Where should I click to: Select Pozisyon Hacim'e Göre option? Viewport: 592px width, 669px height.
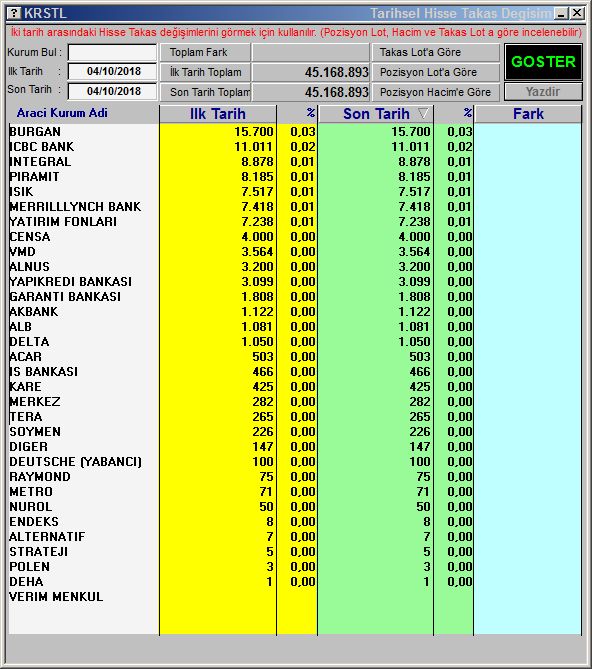(x=435, y=92)
